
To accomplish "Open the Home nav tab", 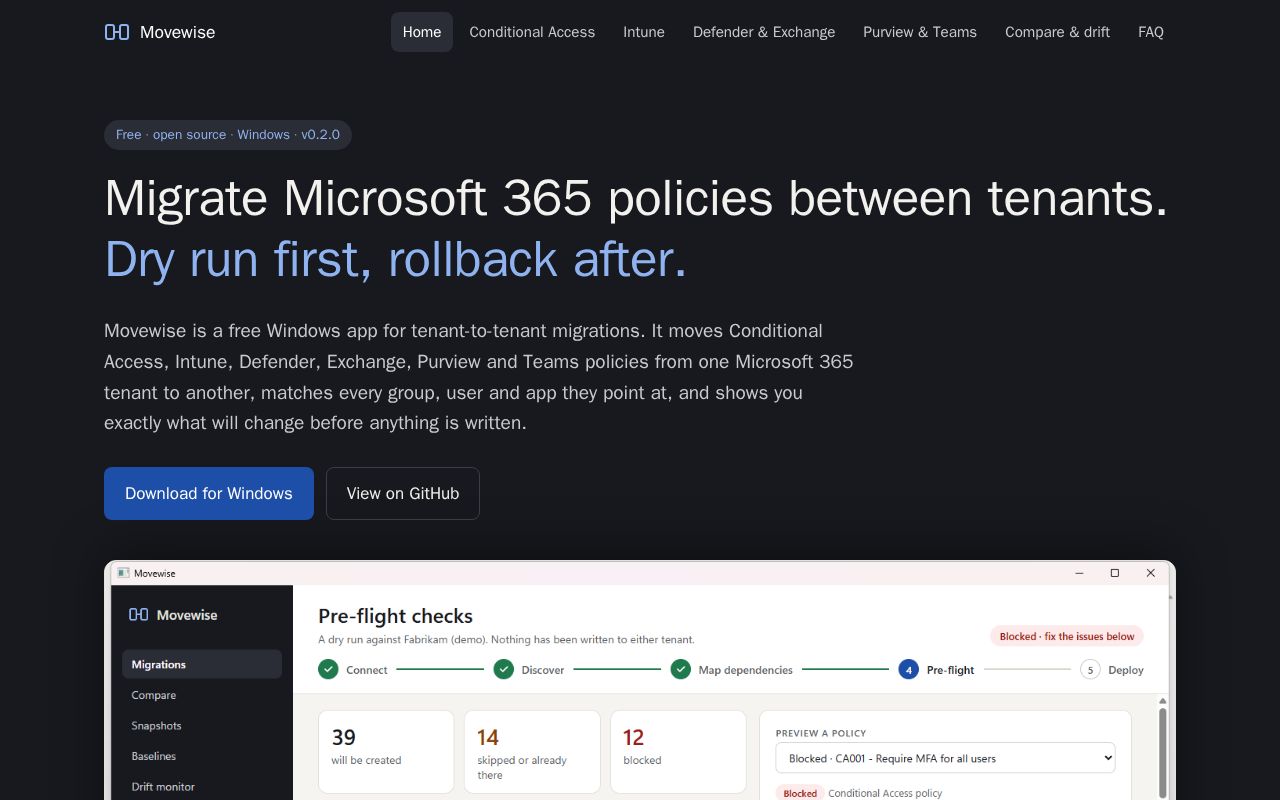I will pos(422,32).
